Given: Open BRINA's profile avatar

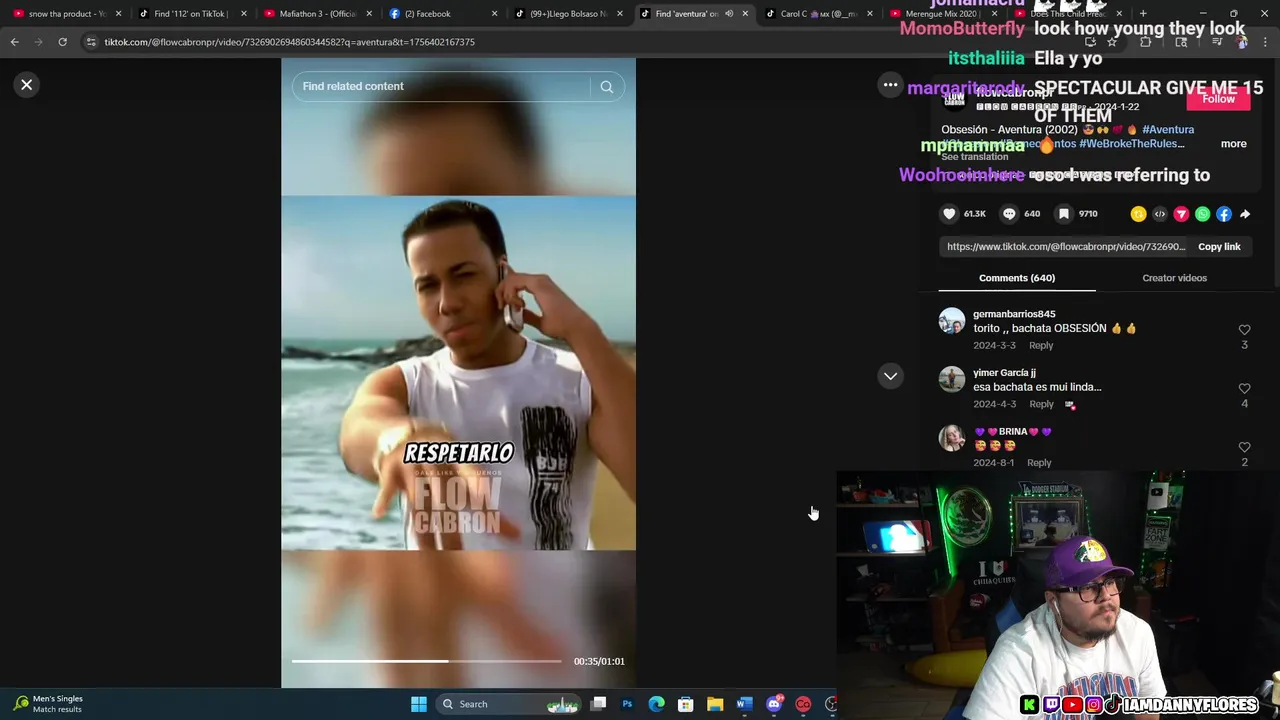Looking at the screenshot, I should tap(951, 438).
